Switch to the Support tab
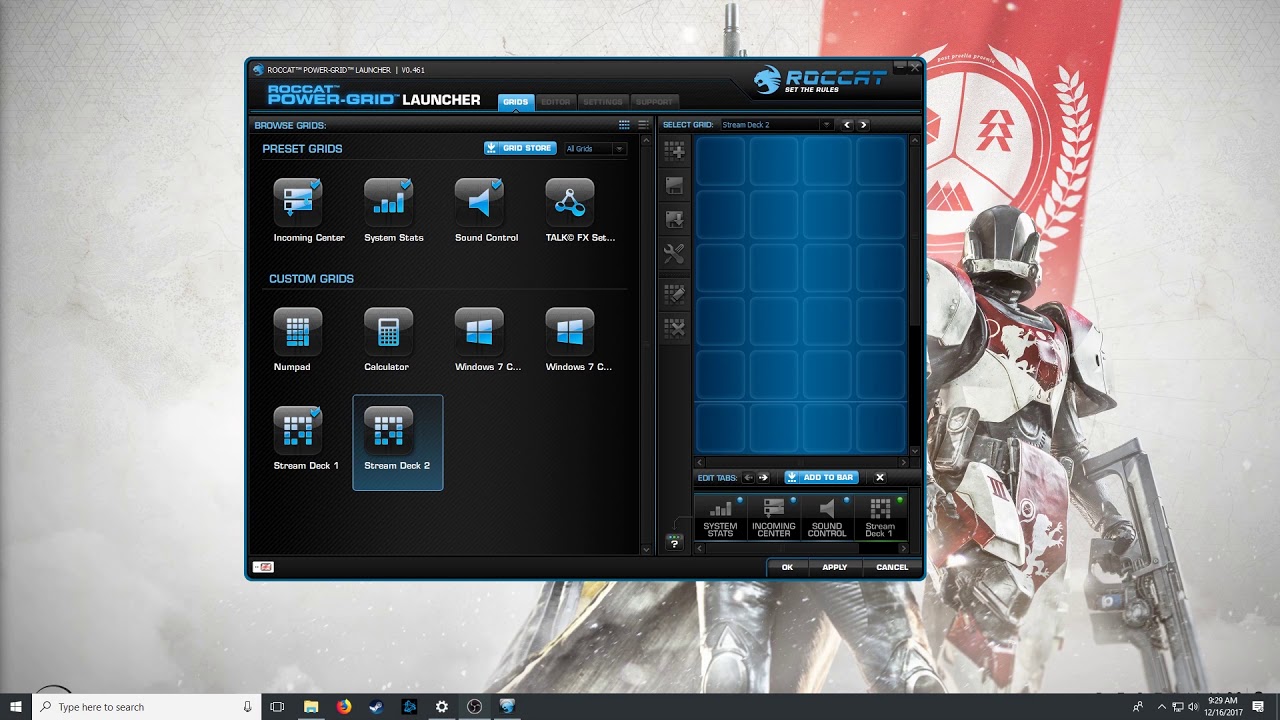 [654, 102]
